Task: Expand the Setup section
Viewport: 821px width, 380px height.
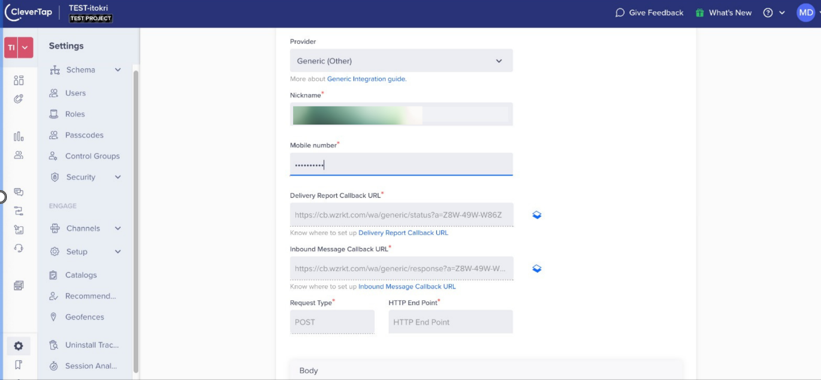Action: click(85, 252)
